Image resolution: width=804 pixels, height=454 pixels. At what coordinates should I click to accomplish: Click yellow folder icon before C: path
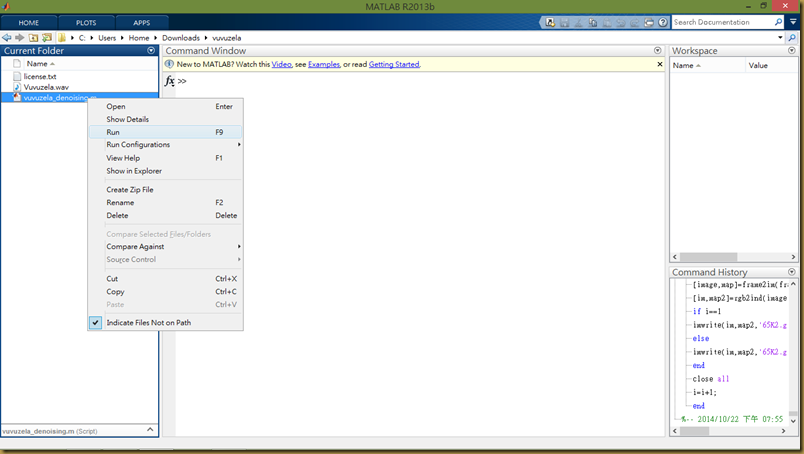coord(62,37)
